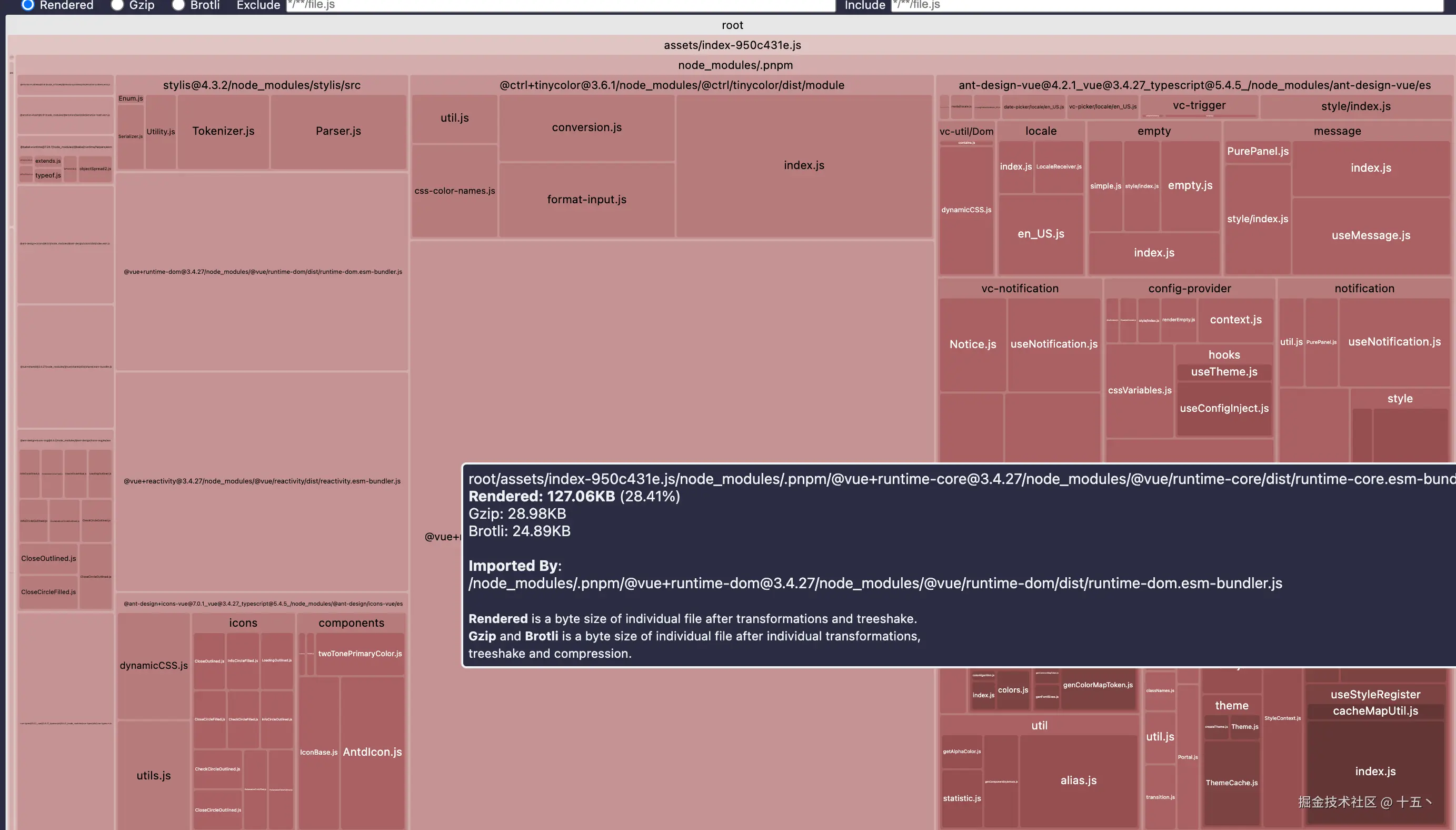
Task: Click the reactivity.esm-bundler.js block
Action: coord(262,481)
